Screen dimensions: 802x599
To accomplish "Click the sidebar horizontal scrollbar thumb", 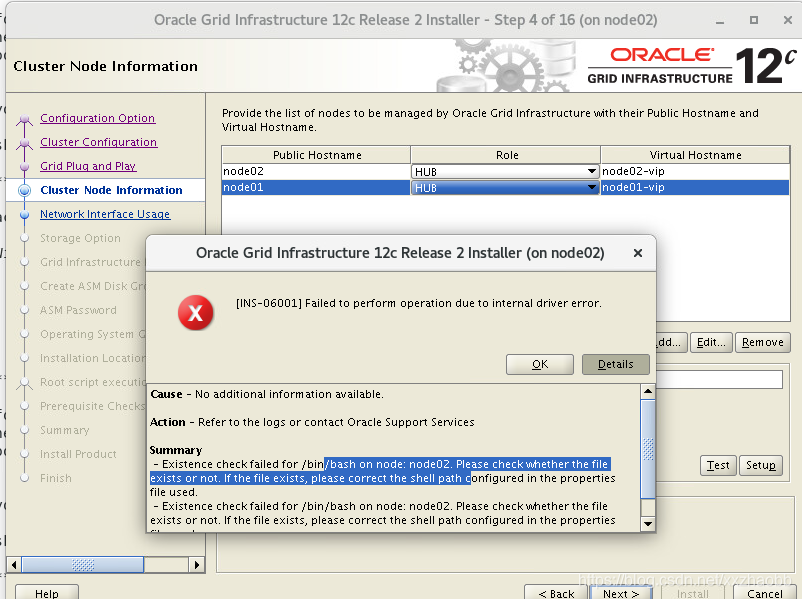I will tap(83, 565).
